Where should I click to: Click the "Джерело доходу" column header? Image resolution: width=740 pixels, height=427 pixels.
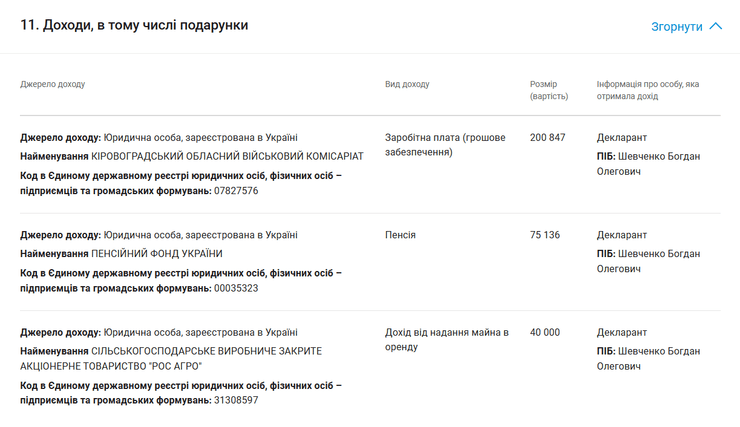(x=53, y=84)
